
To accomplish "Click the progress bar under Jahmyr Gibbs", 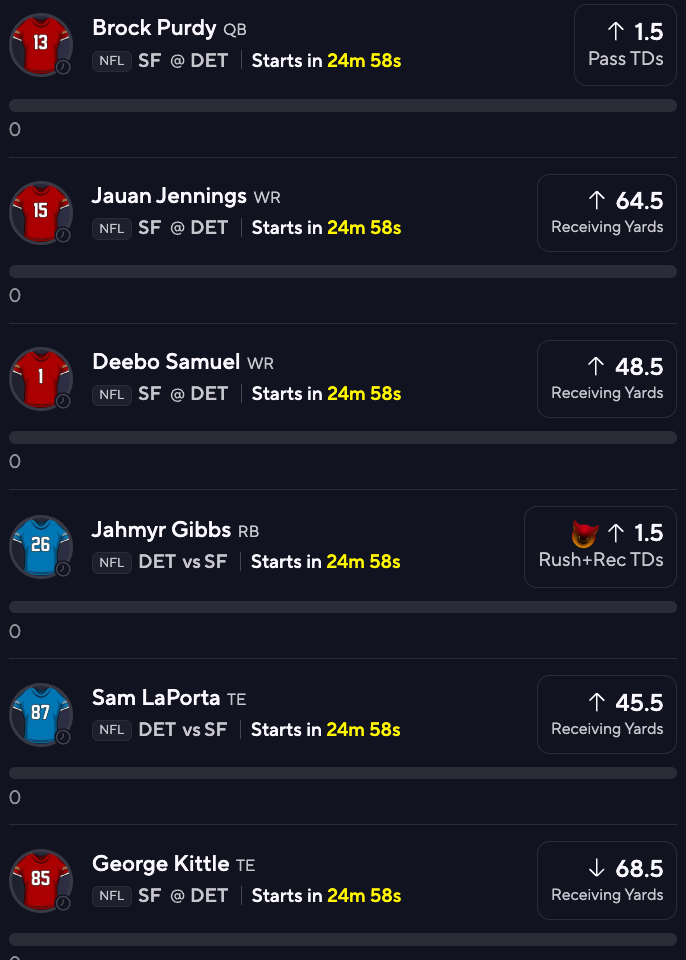I will (x=343, y=607).
